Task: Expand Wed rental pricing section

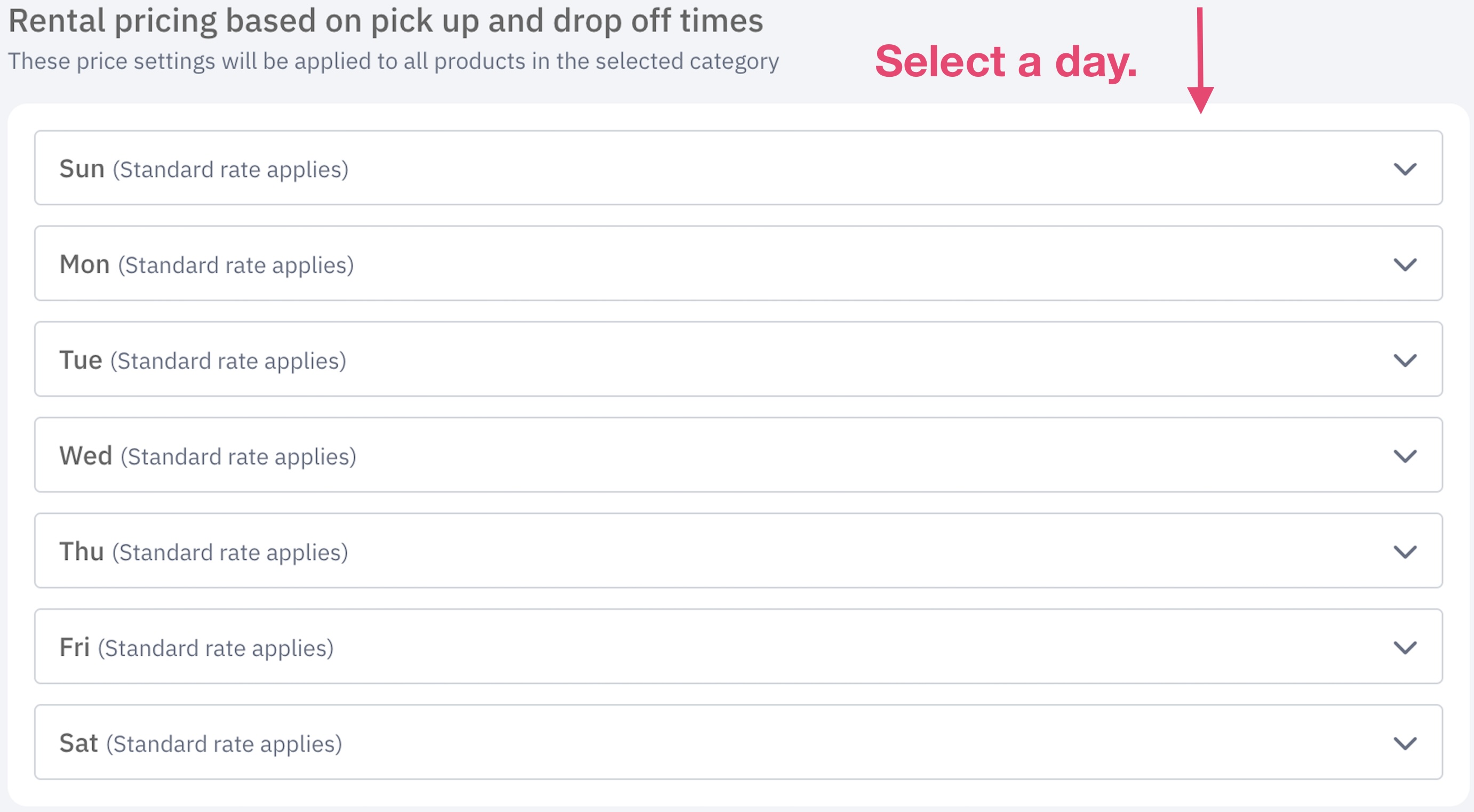Action: coord(738,455)
